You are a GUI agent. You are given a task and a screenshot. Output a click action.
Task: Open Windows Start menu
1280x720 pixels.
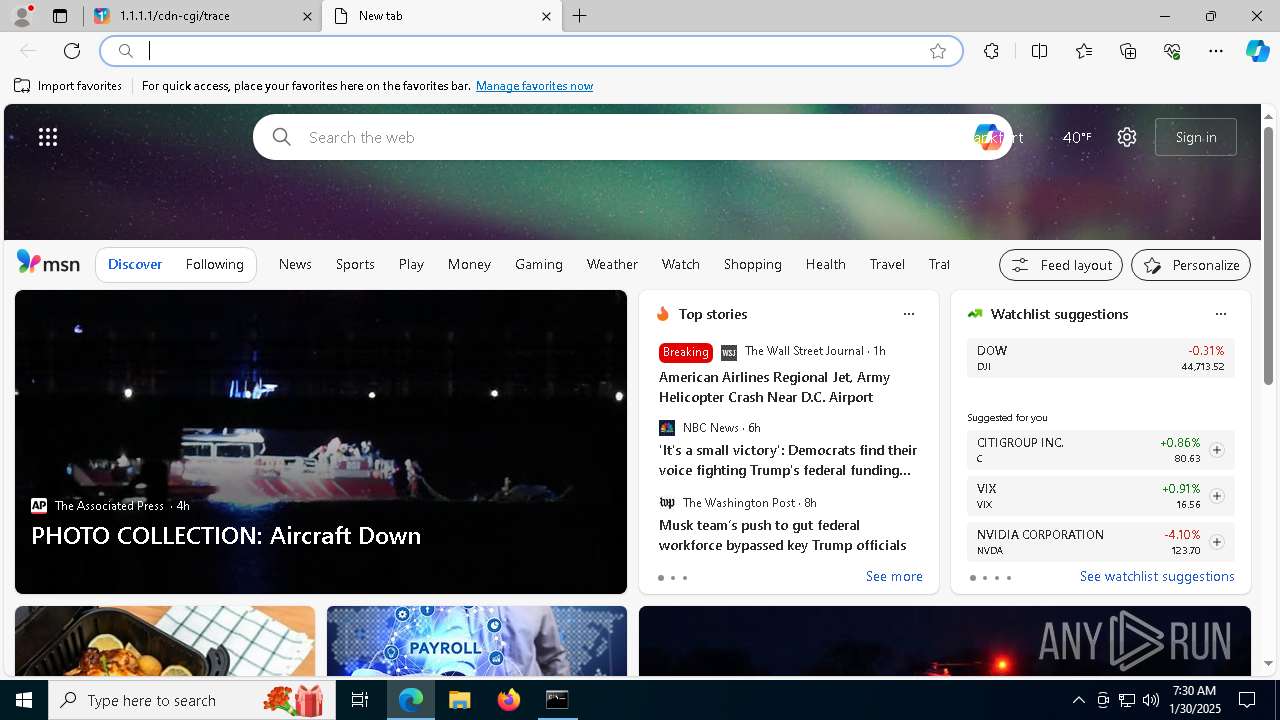pos(24,700)
